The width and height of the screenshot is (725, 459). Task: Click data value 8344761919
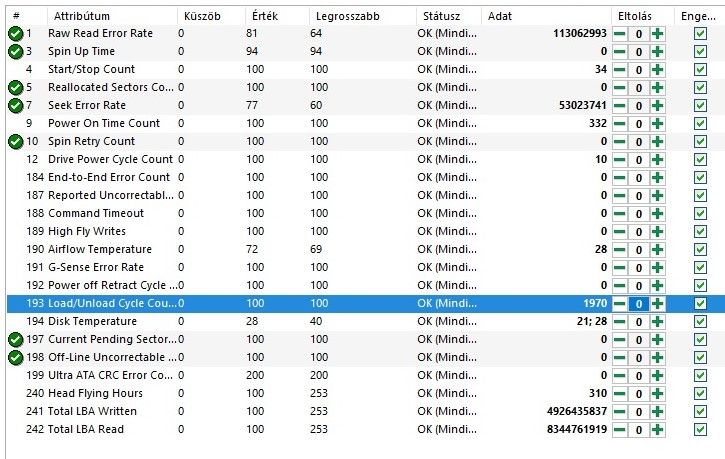pos(577,429)
